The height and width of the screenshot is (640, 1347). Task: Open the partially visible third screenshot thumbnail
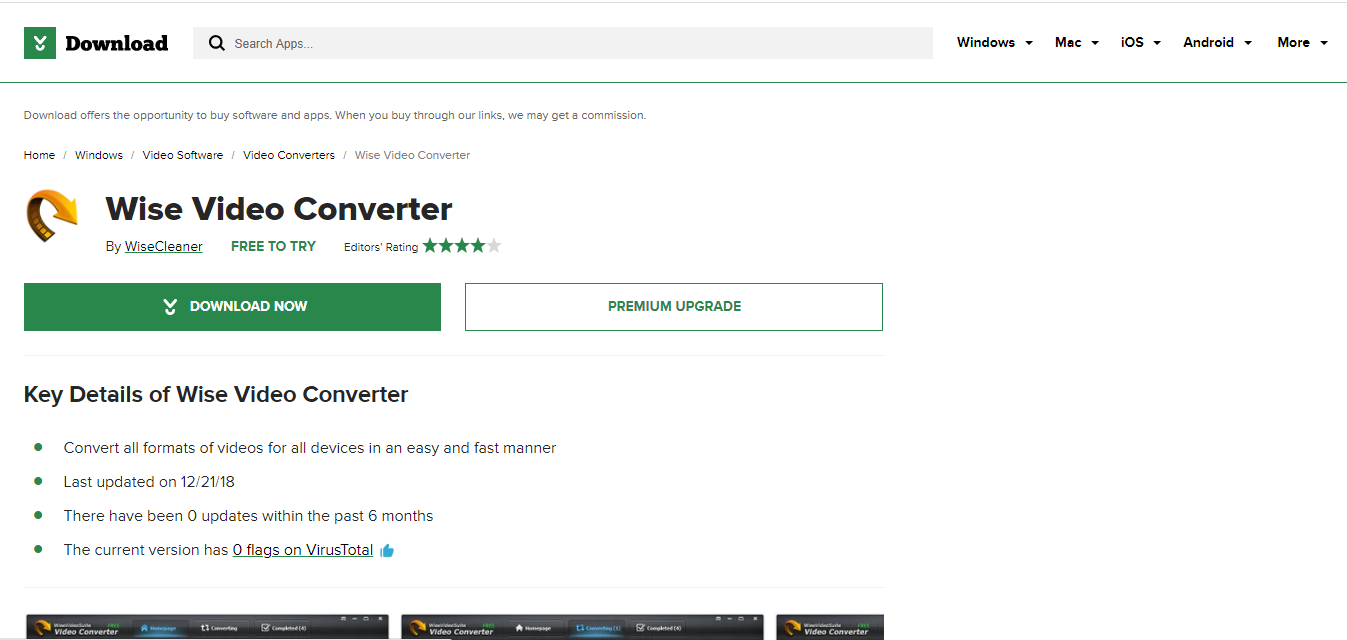click(830, 627)
